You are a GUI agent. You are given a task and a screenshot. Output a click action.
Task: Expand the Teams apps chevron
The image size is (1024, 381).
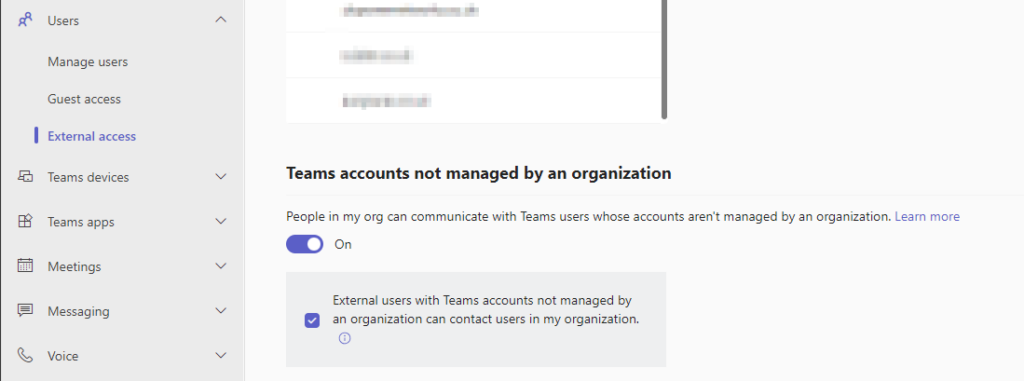coord(221,222)
